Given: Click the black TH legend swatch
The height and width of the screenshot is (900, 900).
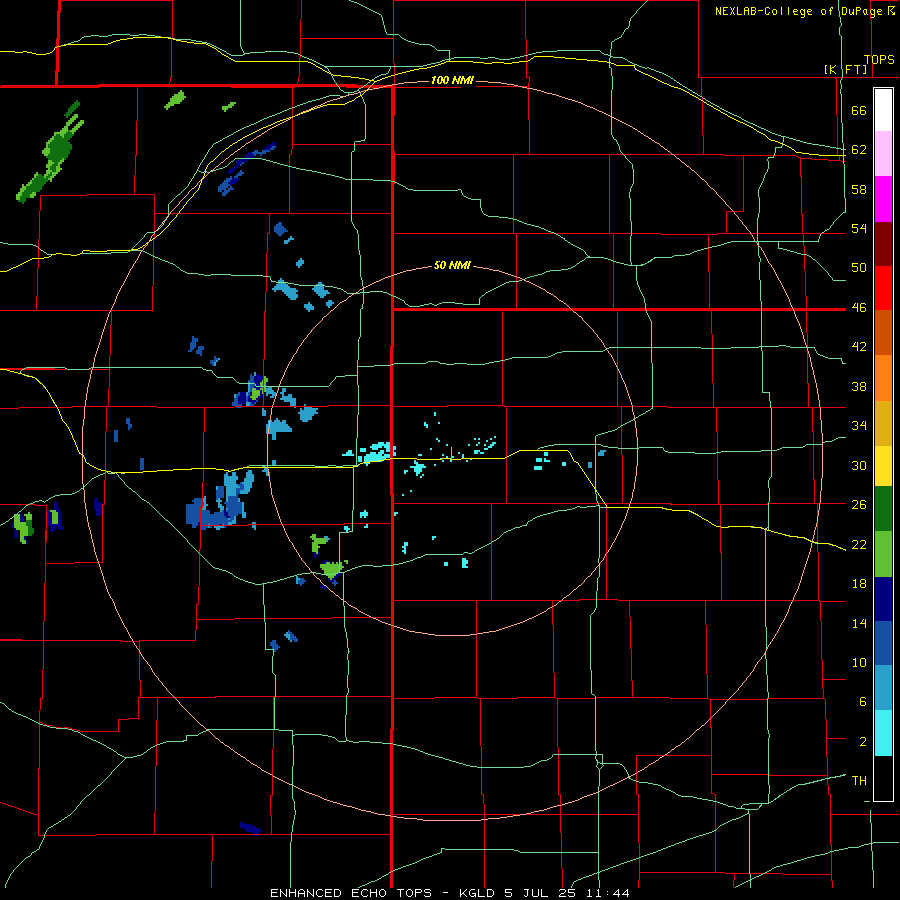Looking at the screenshot, I should point(883,778).
